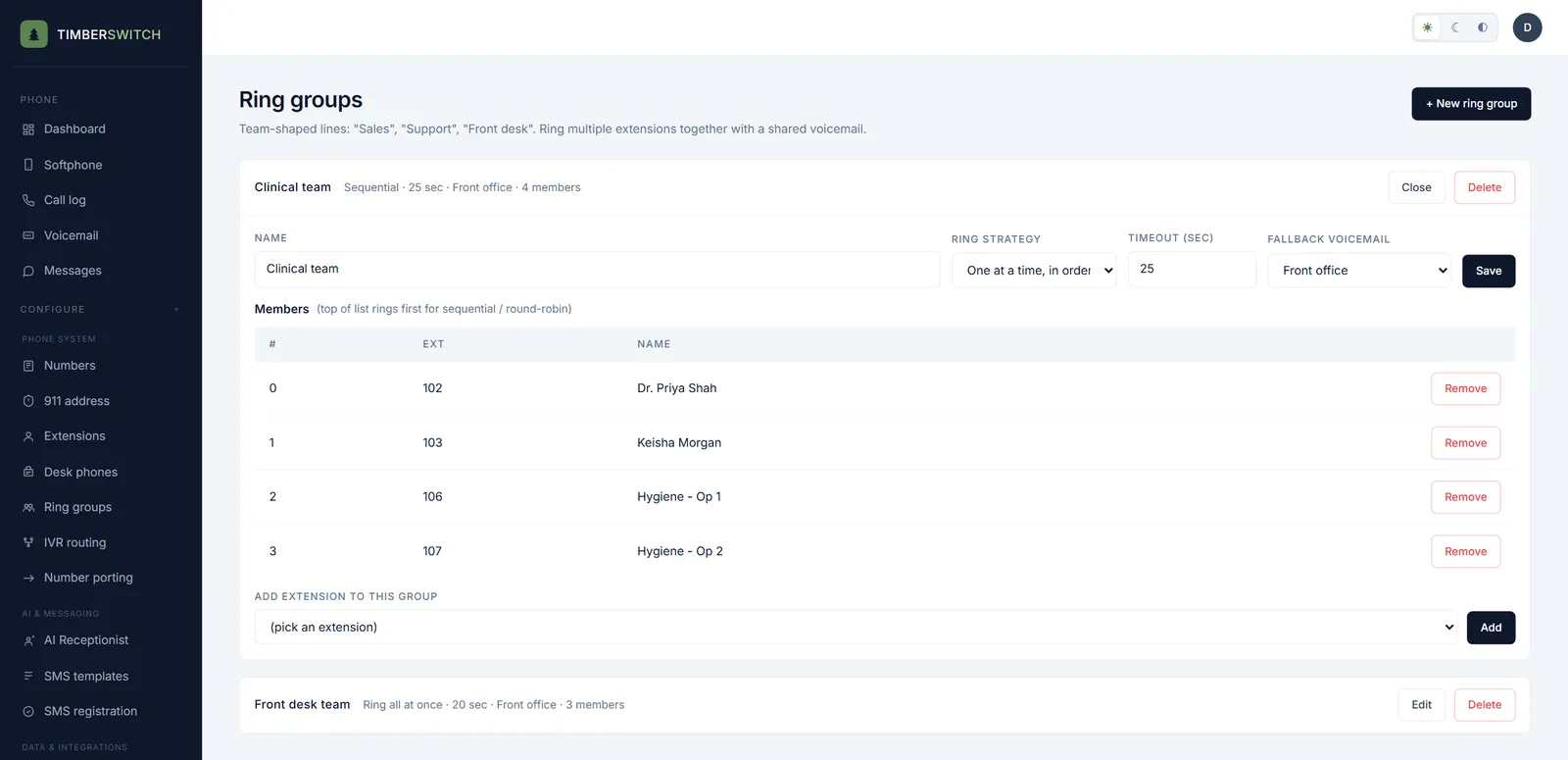Viewport: 1568px width, 760px height.
Task: Click extension number 106 in members table
Action: tap(432, 497)
